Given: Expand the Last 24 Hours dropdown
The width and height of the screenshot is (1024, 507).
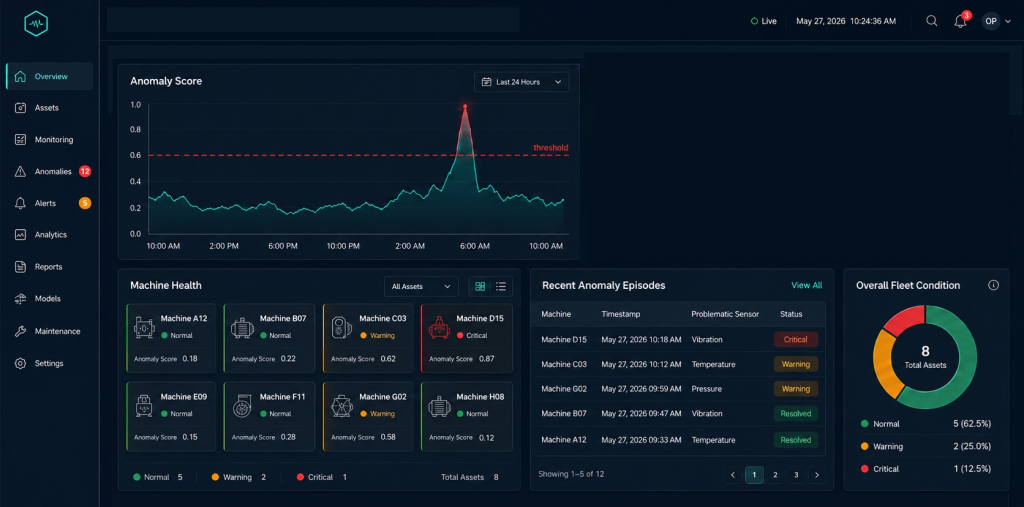Looking at the screenshot, I should [x=521, y=82].
